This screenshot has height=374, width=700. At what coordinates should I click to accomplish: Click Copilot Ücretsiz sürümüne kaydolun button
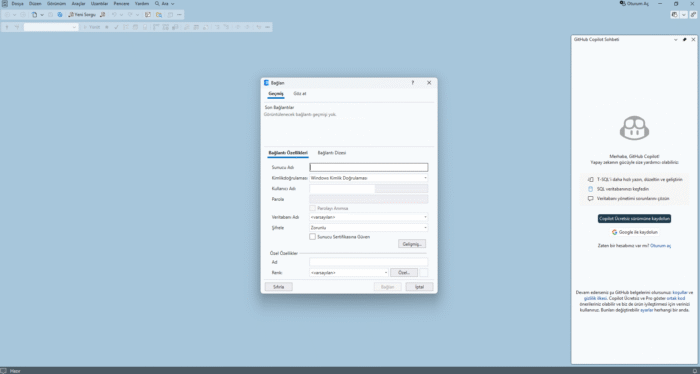click(634, 219)
